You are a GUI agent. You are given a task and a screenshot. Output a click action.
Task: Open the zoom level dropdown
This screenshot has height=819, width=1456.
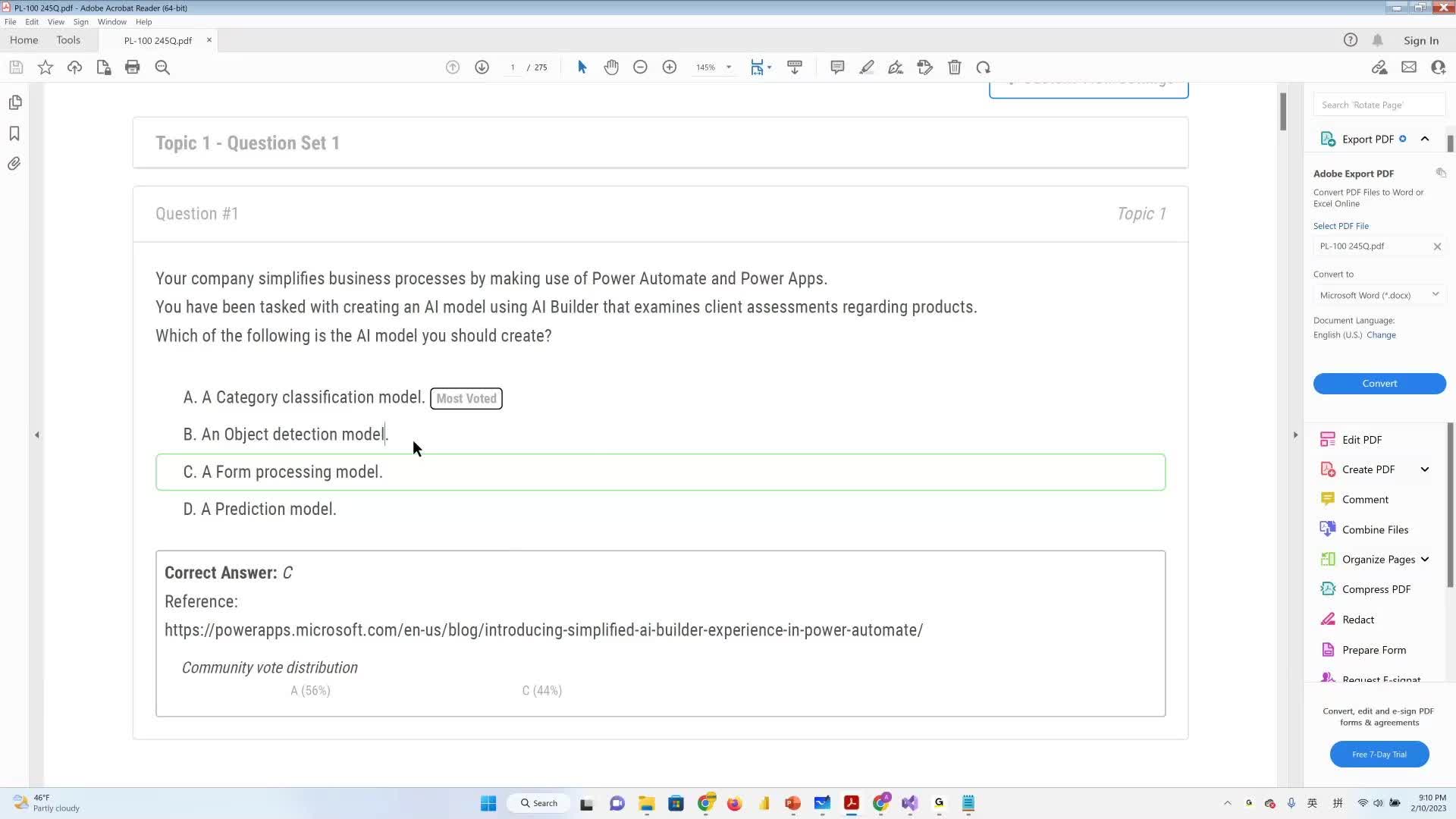point(729,67)
